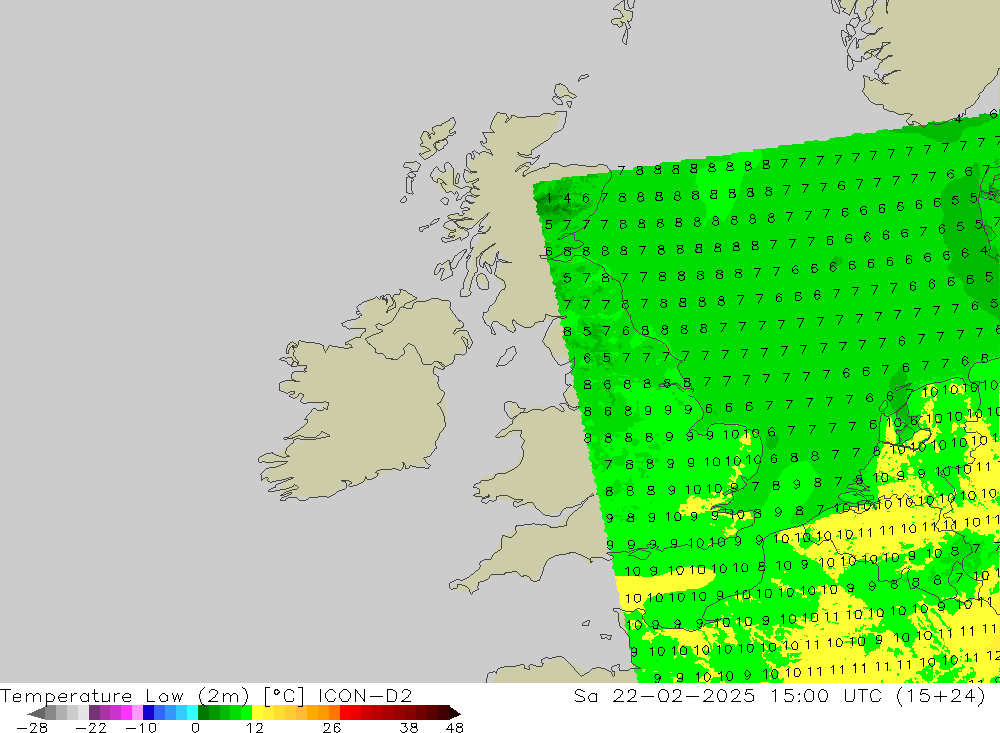Click the '48' legend label

(455, 728)
